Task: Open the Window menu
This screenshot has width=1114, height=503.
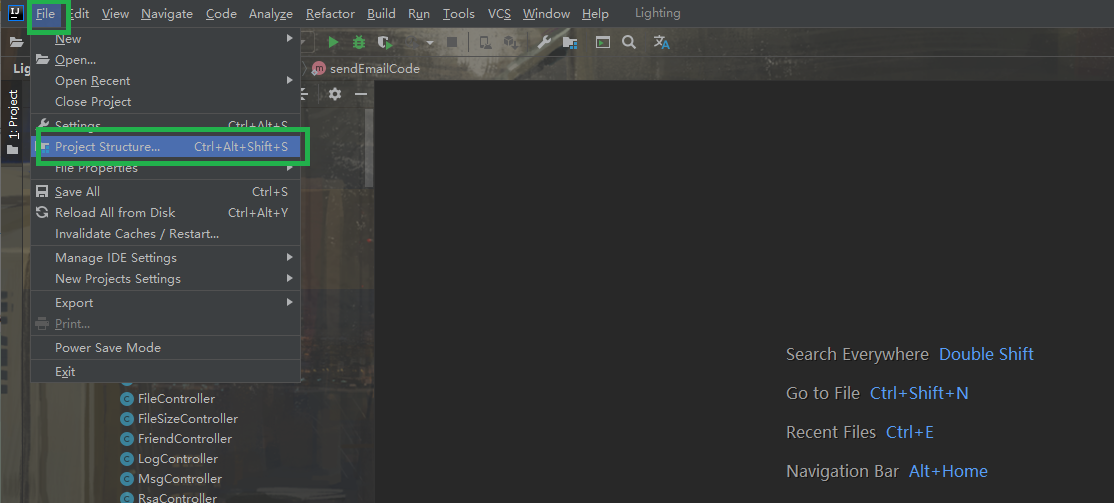Action: 546,13
